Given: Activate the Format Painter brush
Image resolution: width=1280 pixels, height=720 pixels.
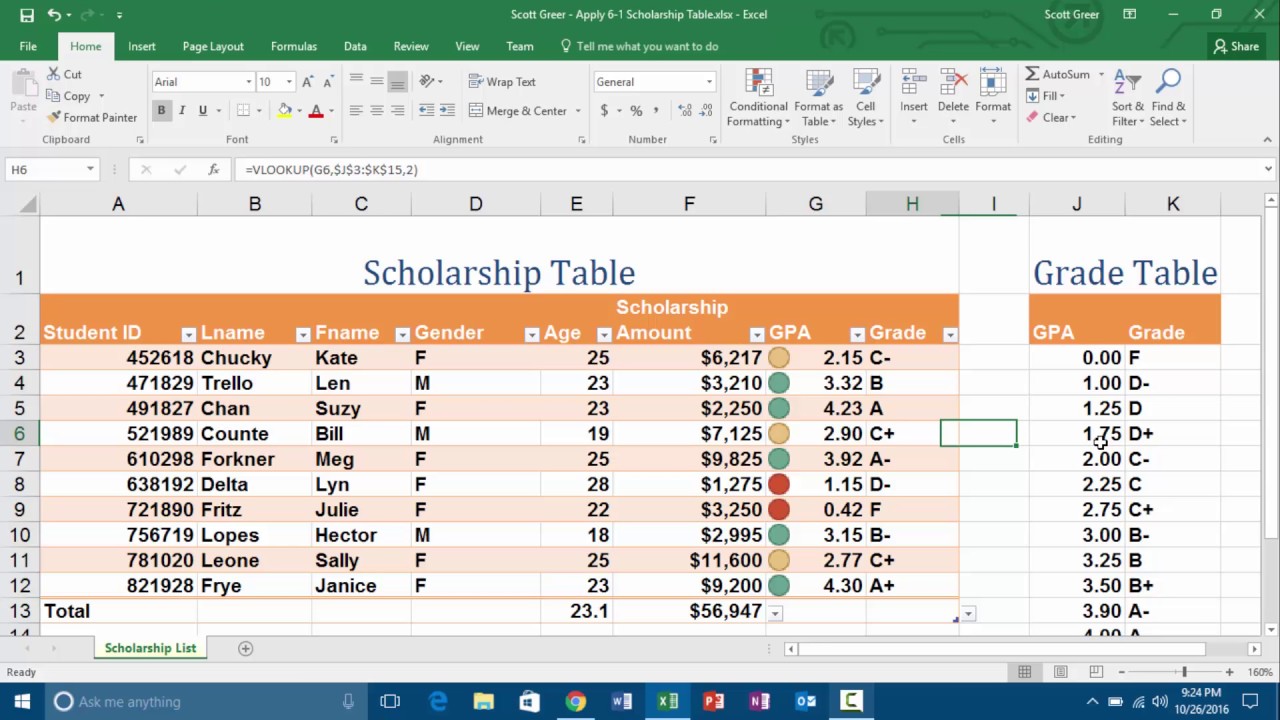Looking at the screenshot, I should pos(92,117).
